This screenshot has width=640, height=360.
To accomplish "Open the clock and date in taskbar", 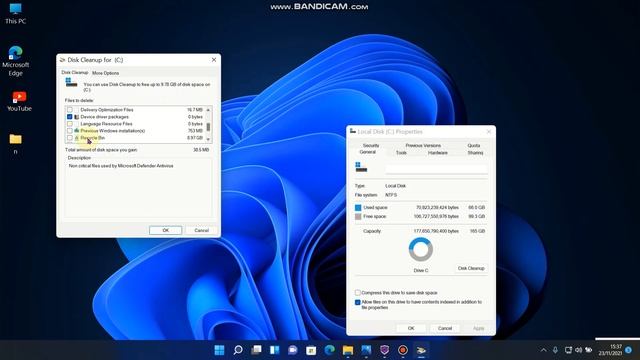I will click(x=611, y=350).
